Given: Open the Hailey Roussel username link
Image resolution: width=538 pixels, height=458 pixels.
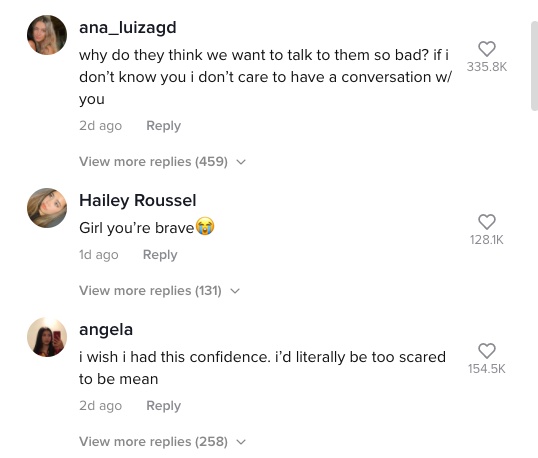Looking at the screenshot, I should coord(138,200).
